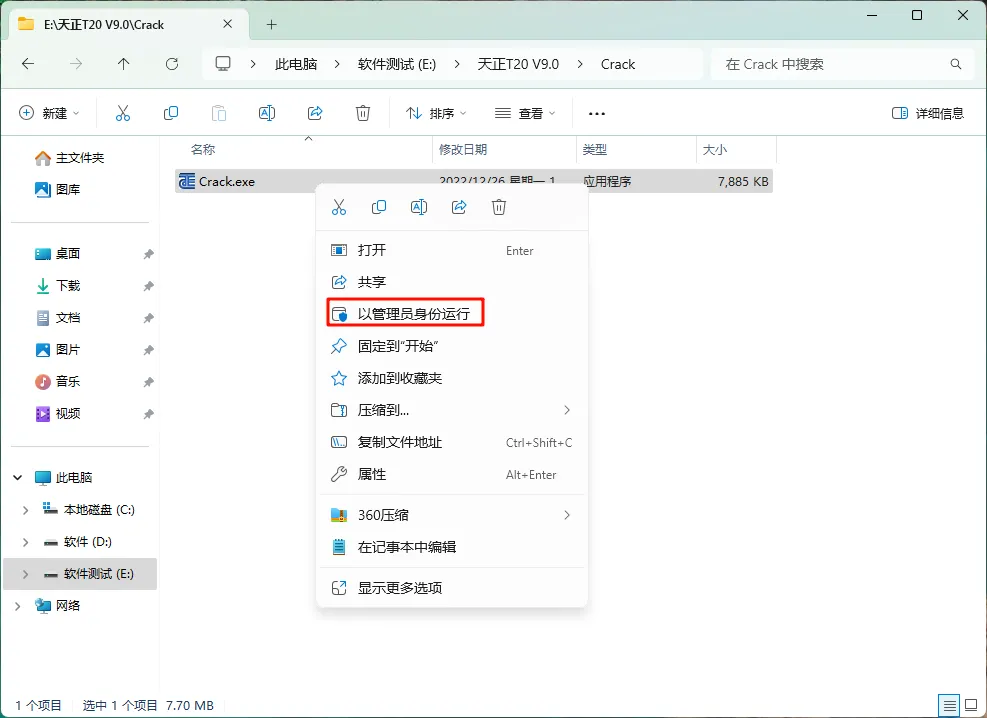
Task: Click the search magnifier icon
Action: tap(956, 64)
